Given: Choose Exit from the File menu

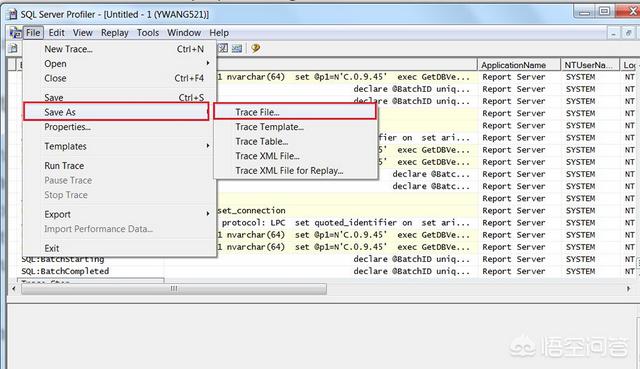Looking at the screenshot, I should tap(120, 248).
